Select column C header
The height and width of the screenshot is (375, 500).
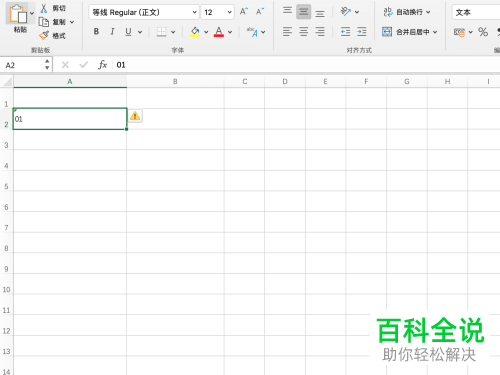(245, 82)
